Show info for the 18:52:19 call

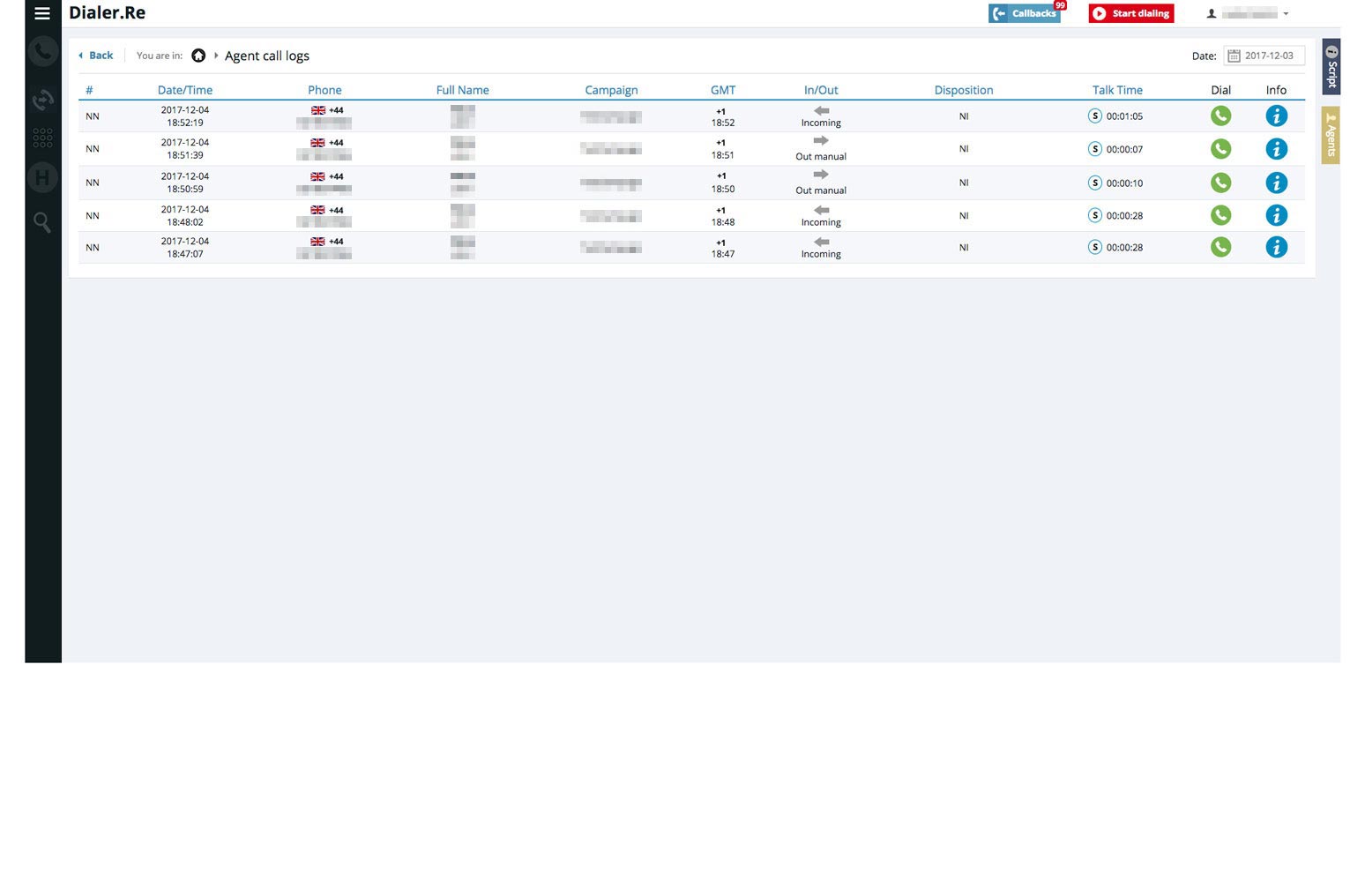(1276, 116)
